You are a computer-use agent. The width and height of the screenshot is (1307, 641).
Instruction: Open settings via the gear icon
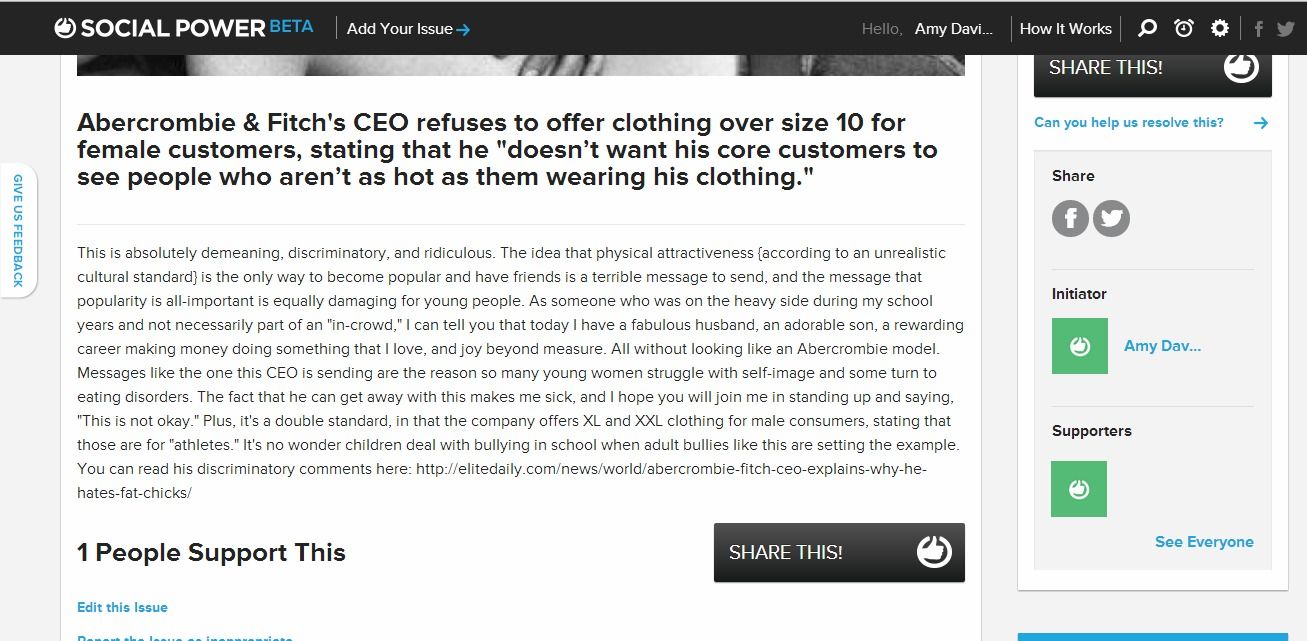1220,28
